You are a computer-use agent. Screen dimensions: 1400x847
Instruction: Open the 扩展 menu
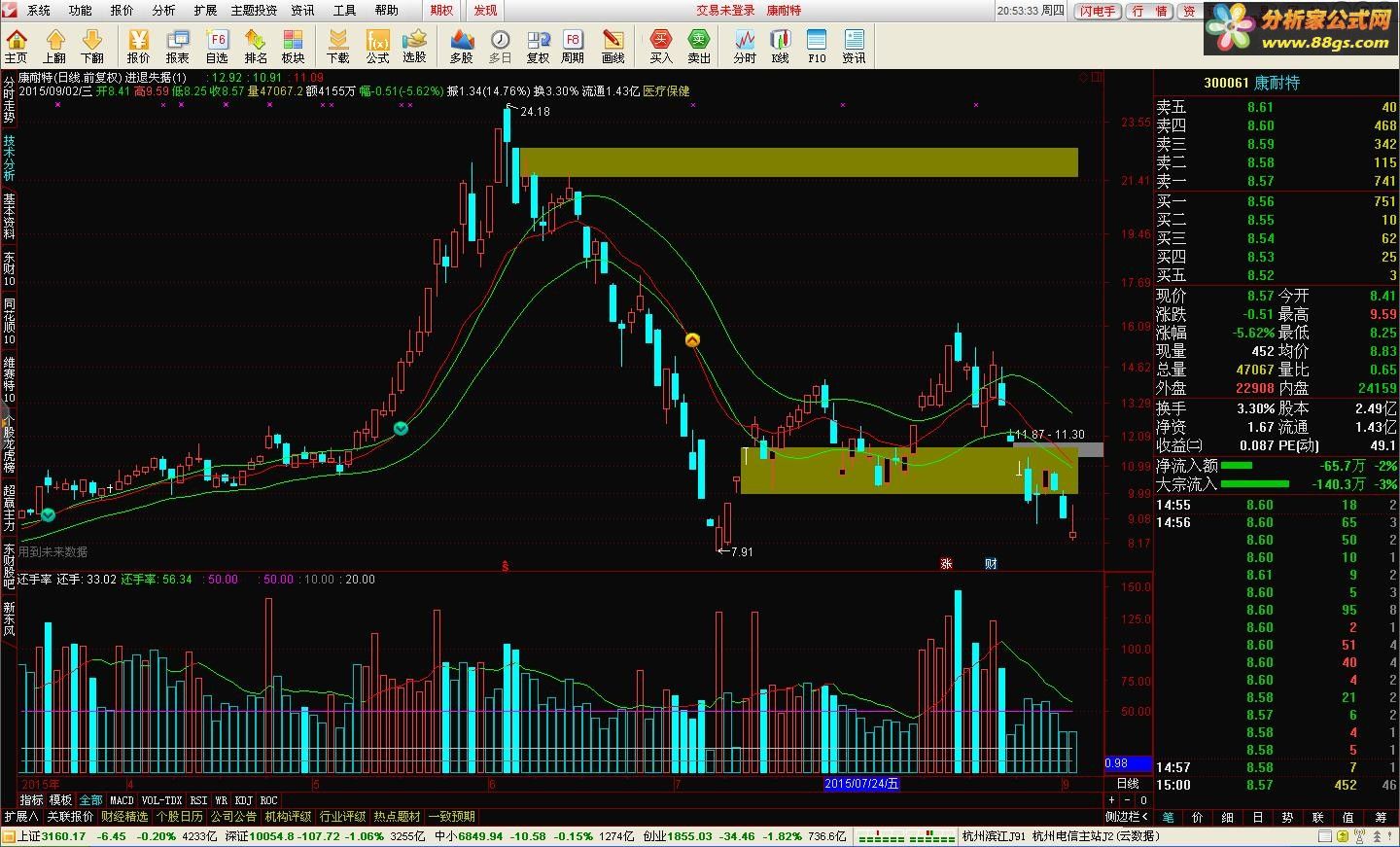coord(205,11)
